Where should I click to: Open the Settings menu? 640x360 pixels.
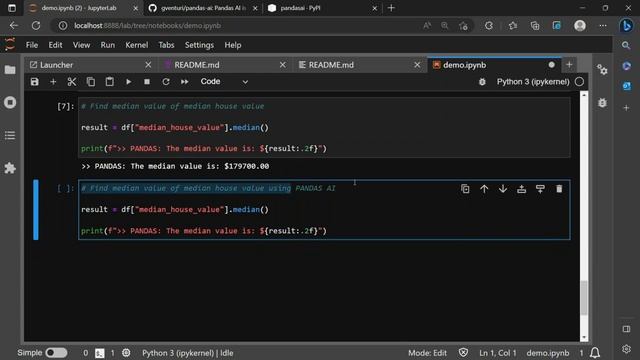click(x=199, y=45)
